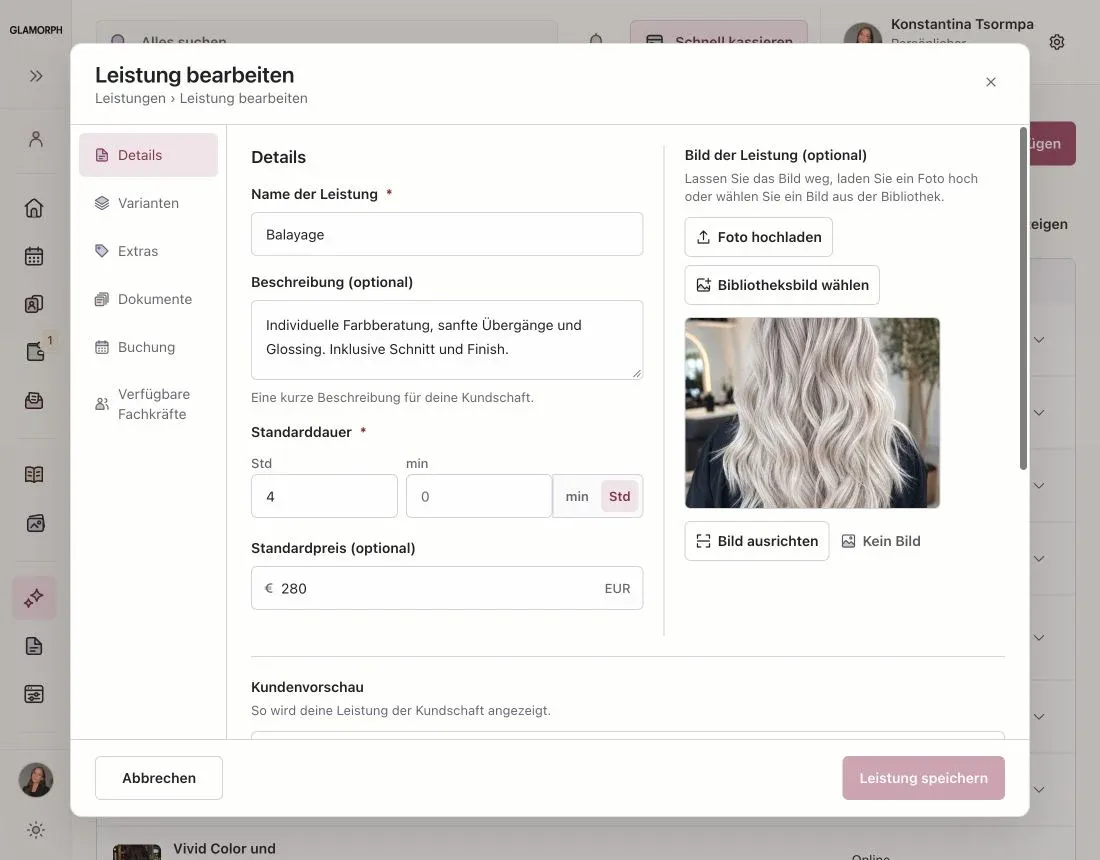Open the sliders panel icon in sidebar
Viewport: 1100px width, 860px height.
click(34, 694)
